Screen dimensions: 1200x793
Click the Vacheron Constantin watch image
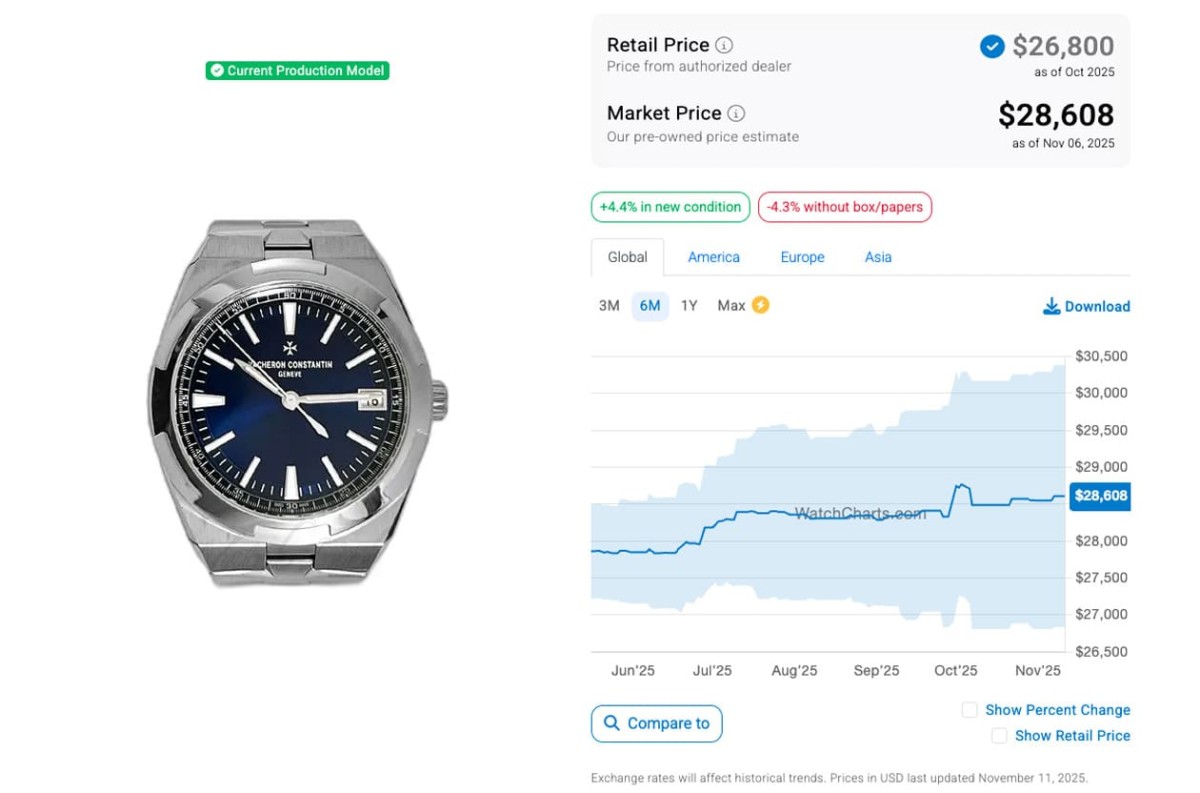298,401
